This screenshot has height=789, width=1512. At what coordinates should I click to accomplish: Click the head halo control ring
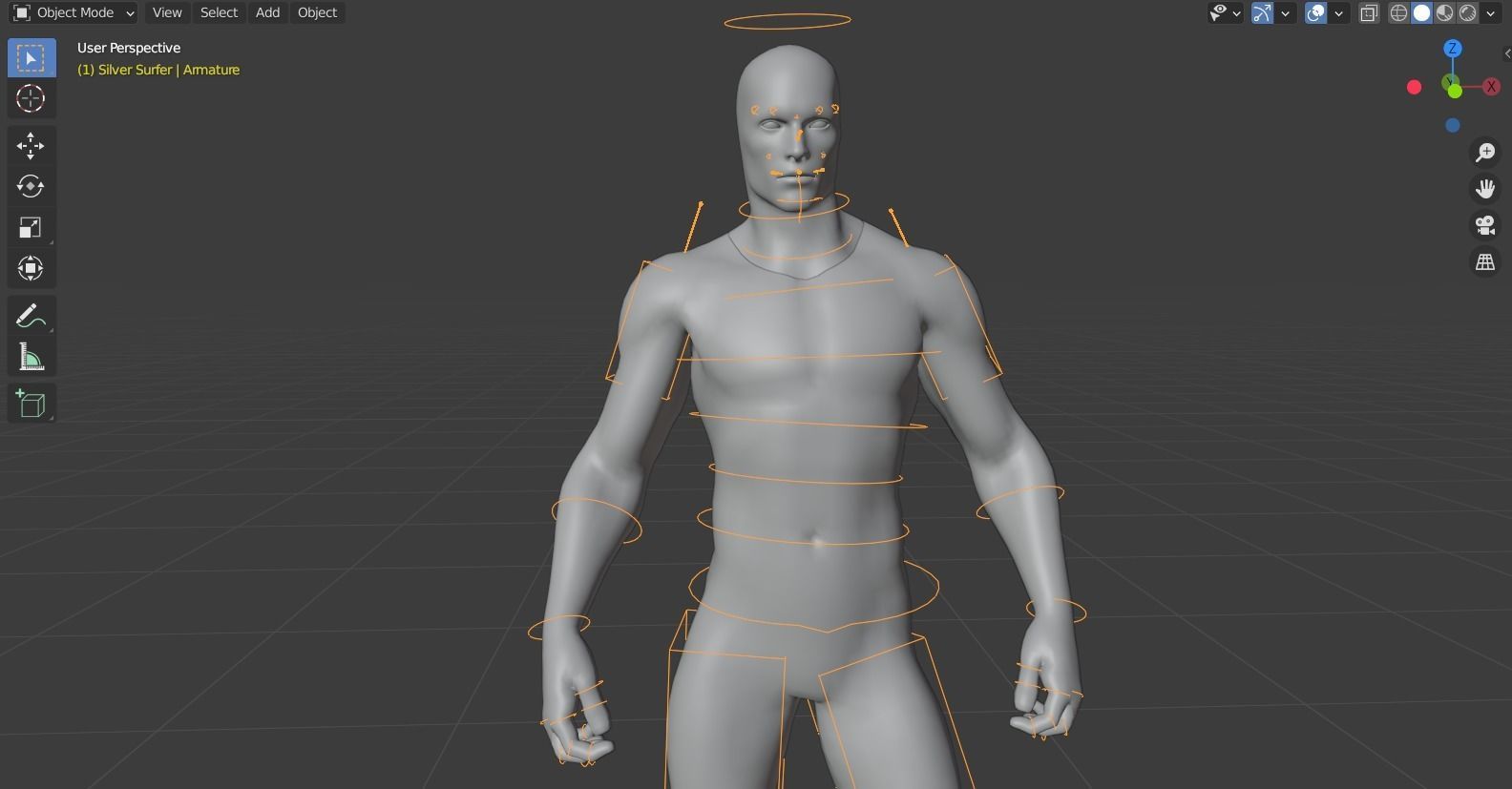(x=787, y=20)
